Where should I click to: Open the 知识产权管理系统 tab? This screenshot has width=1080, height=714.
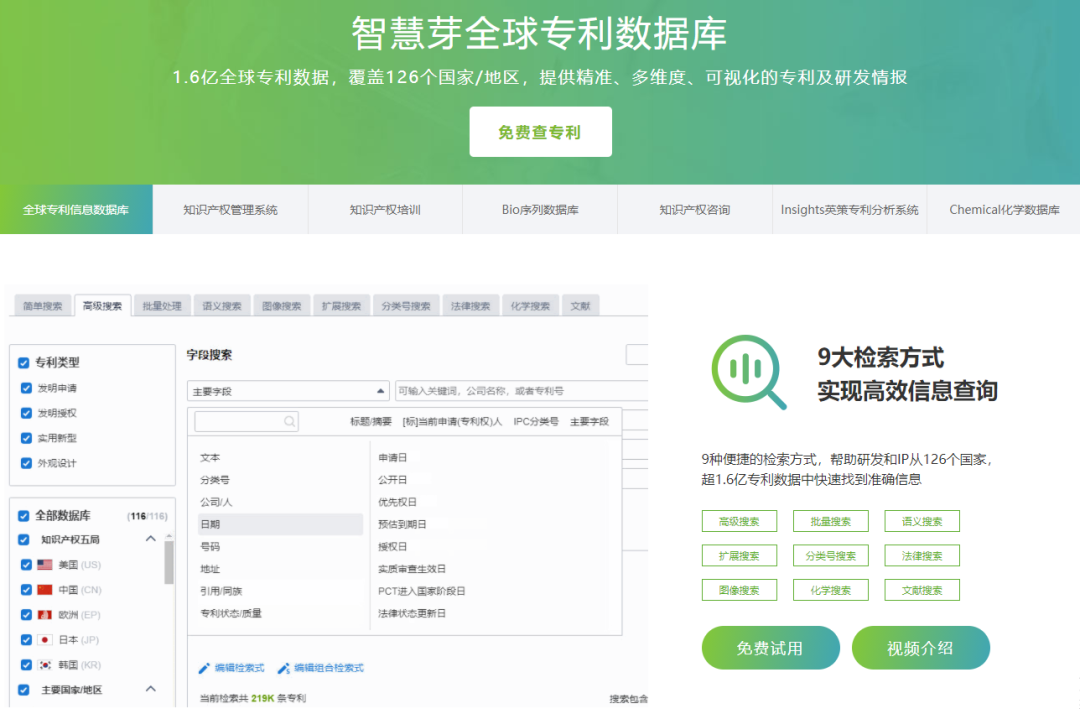tap(231, 209)
